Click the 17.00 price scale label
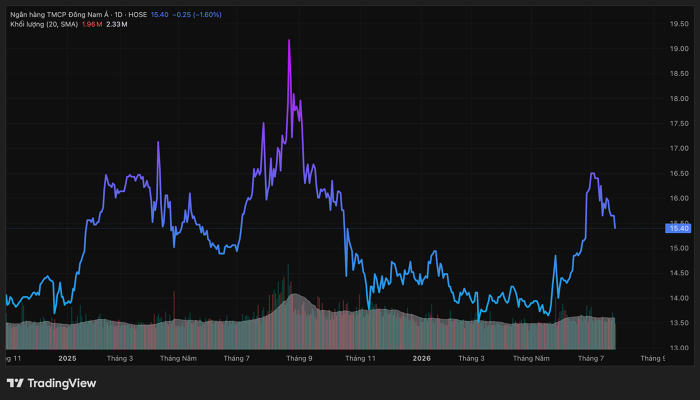The image size is (700, 400). [679, 148]
